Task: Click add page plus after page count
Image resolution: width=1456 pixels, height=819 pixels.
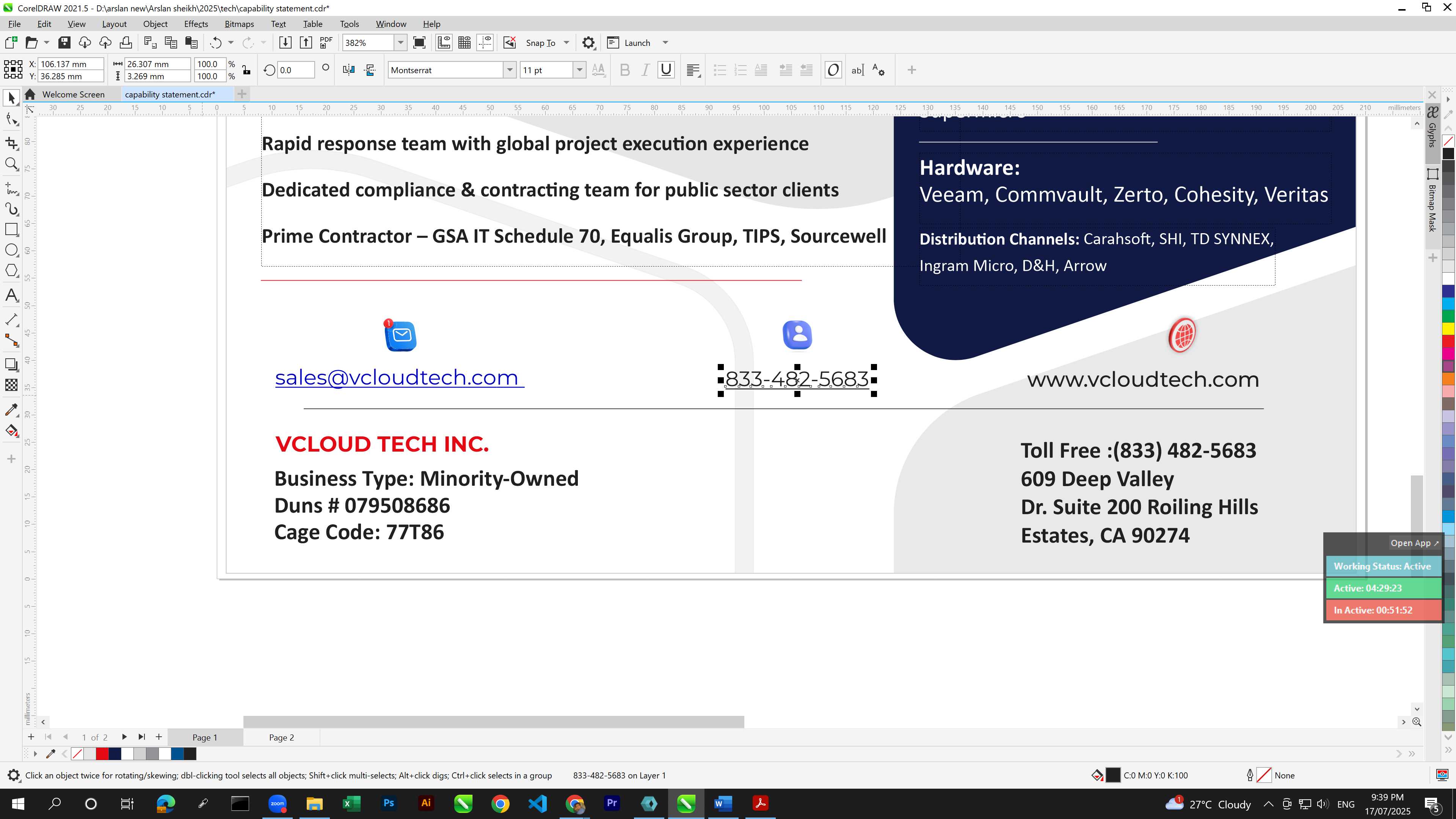Action: coord(159,736)
